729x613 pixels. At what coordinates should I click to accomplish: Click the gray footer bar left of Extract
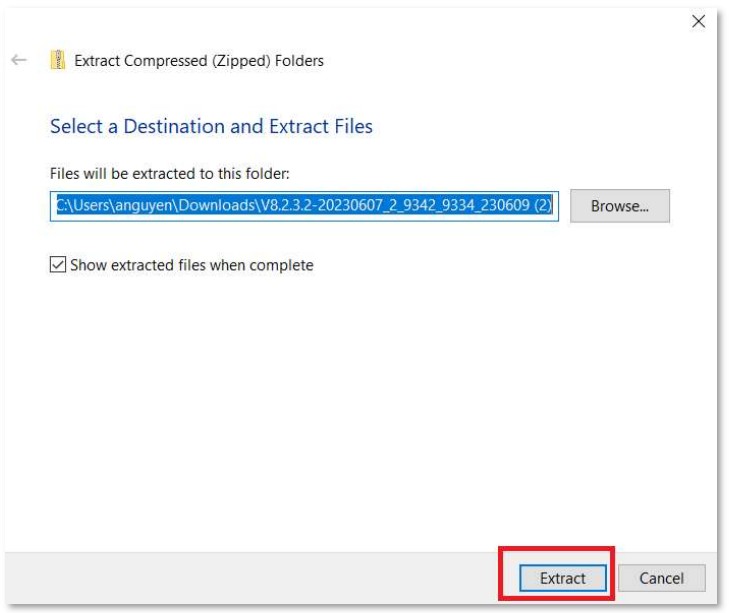(250, 578)
